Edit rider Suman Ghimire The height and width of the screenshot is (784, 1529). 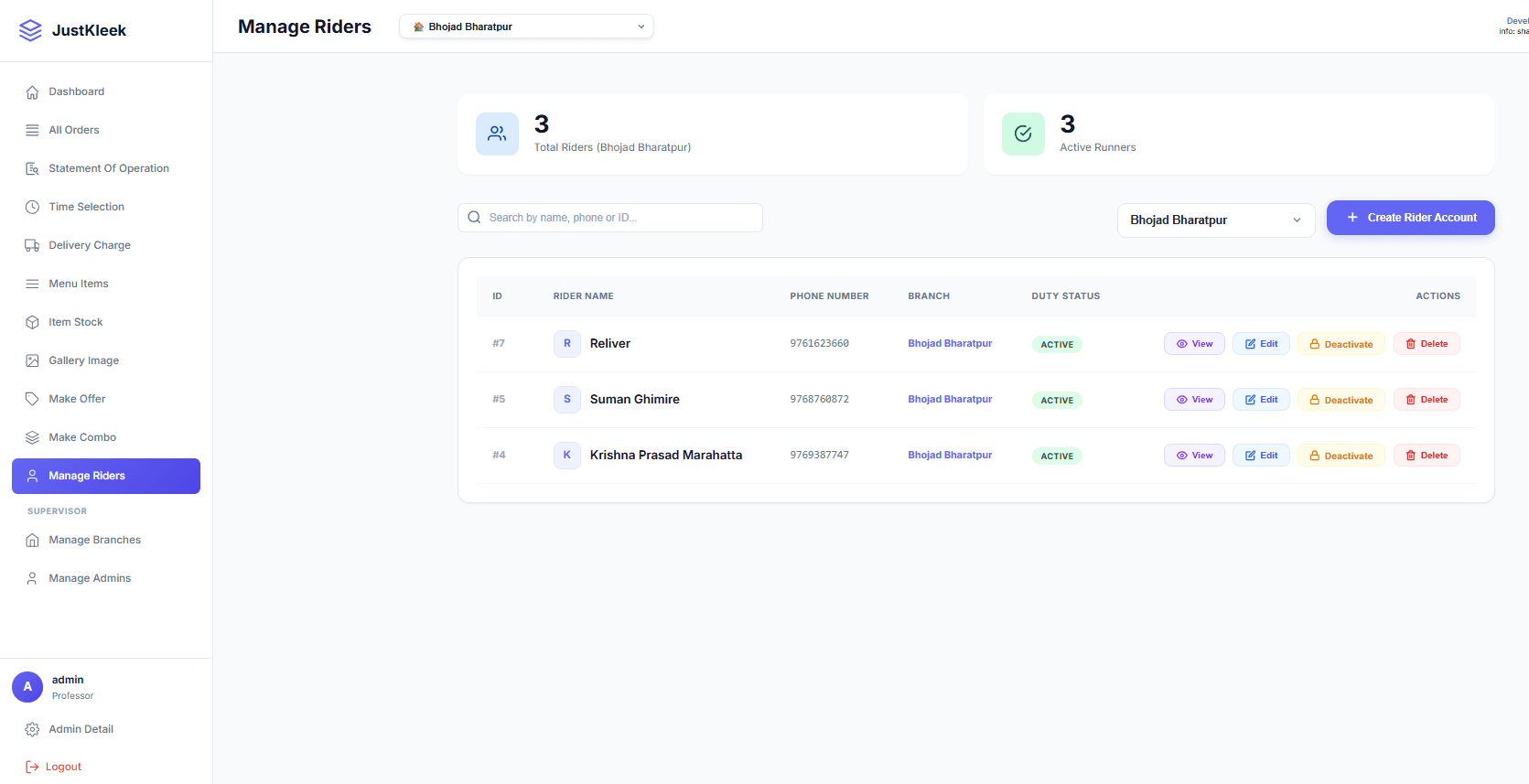point(1261,400)
